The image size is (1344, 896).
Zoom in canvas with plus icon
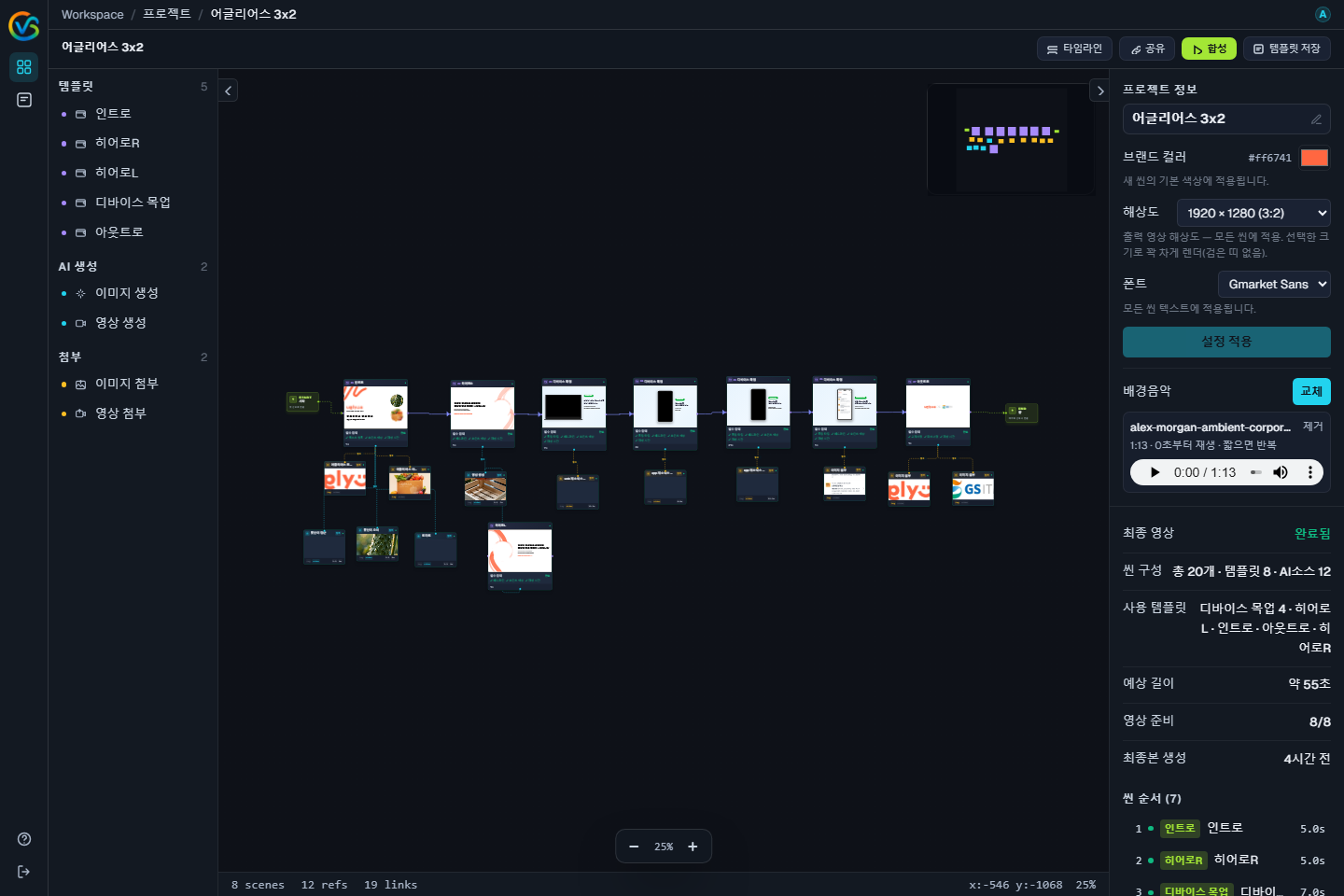pos(693,847)
